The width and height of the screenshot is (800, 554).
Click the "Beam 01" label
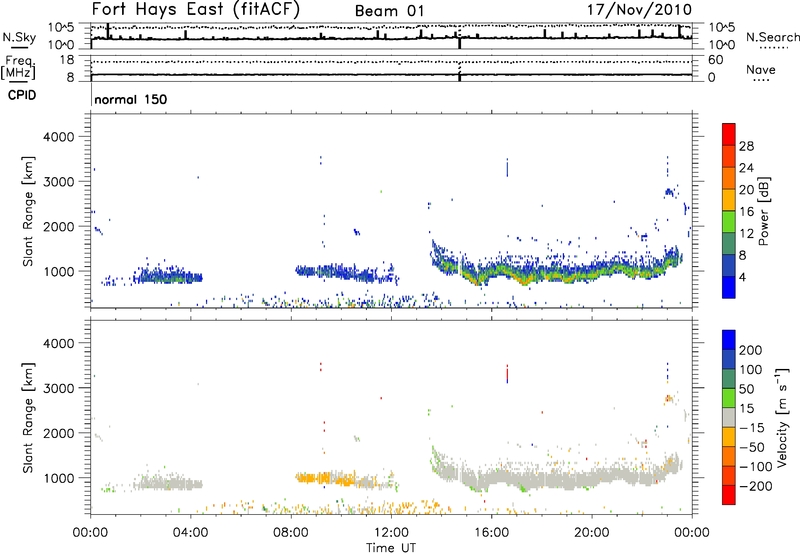(x=389, y=11)
